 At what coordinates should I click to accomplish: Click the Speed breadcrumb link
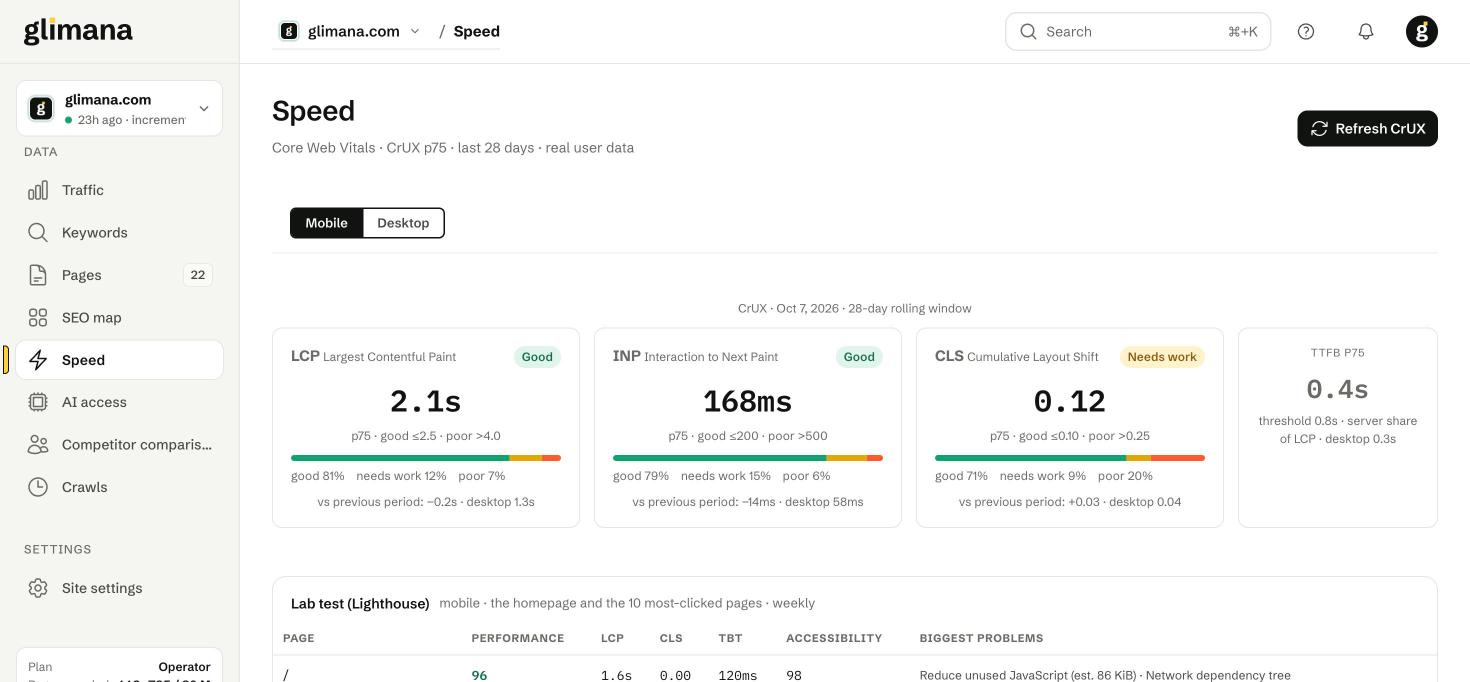coord(476,31)
